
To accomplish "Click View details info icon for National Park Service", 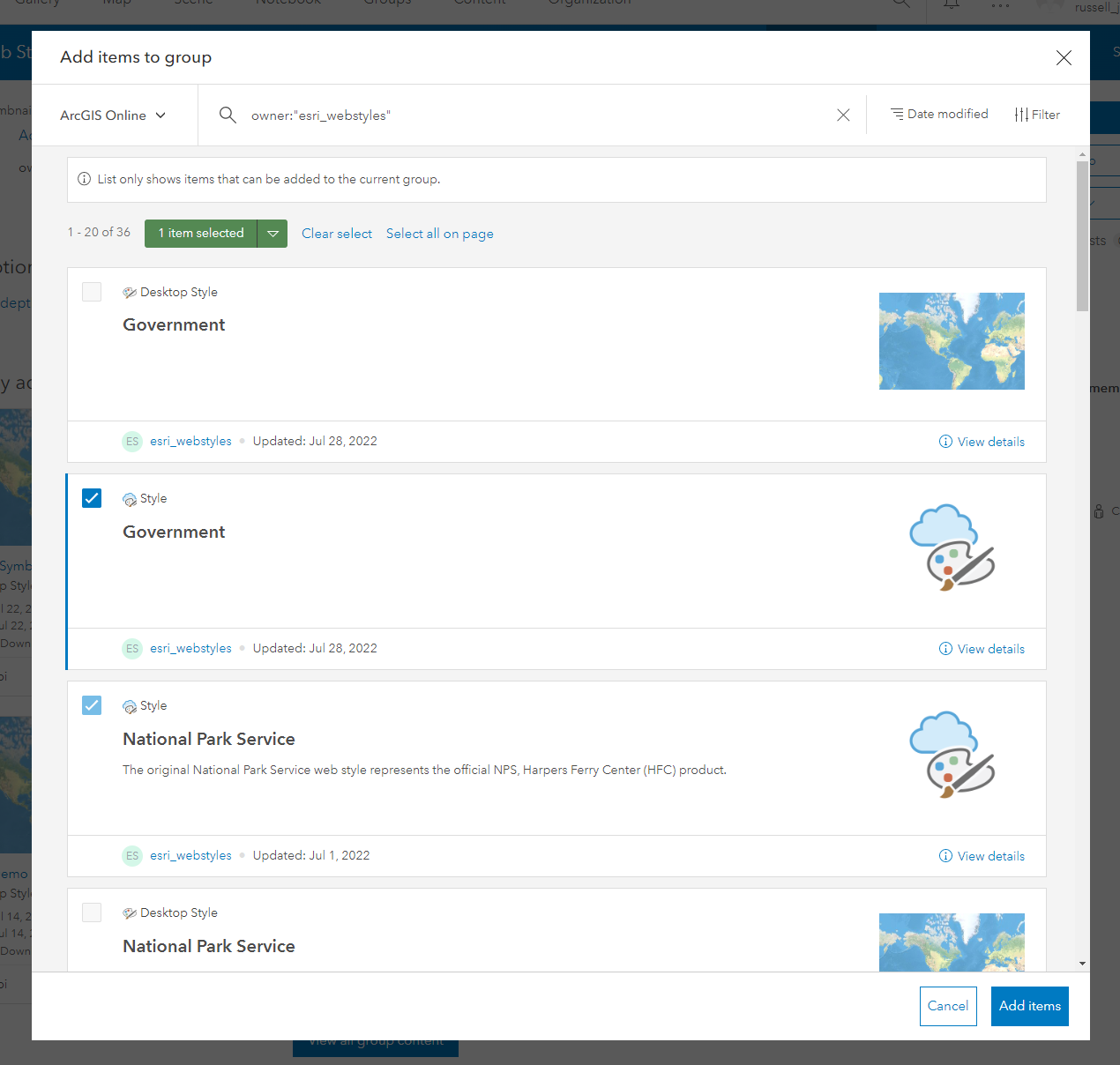I will click(x=945, y=856).
